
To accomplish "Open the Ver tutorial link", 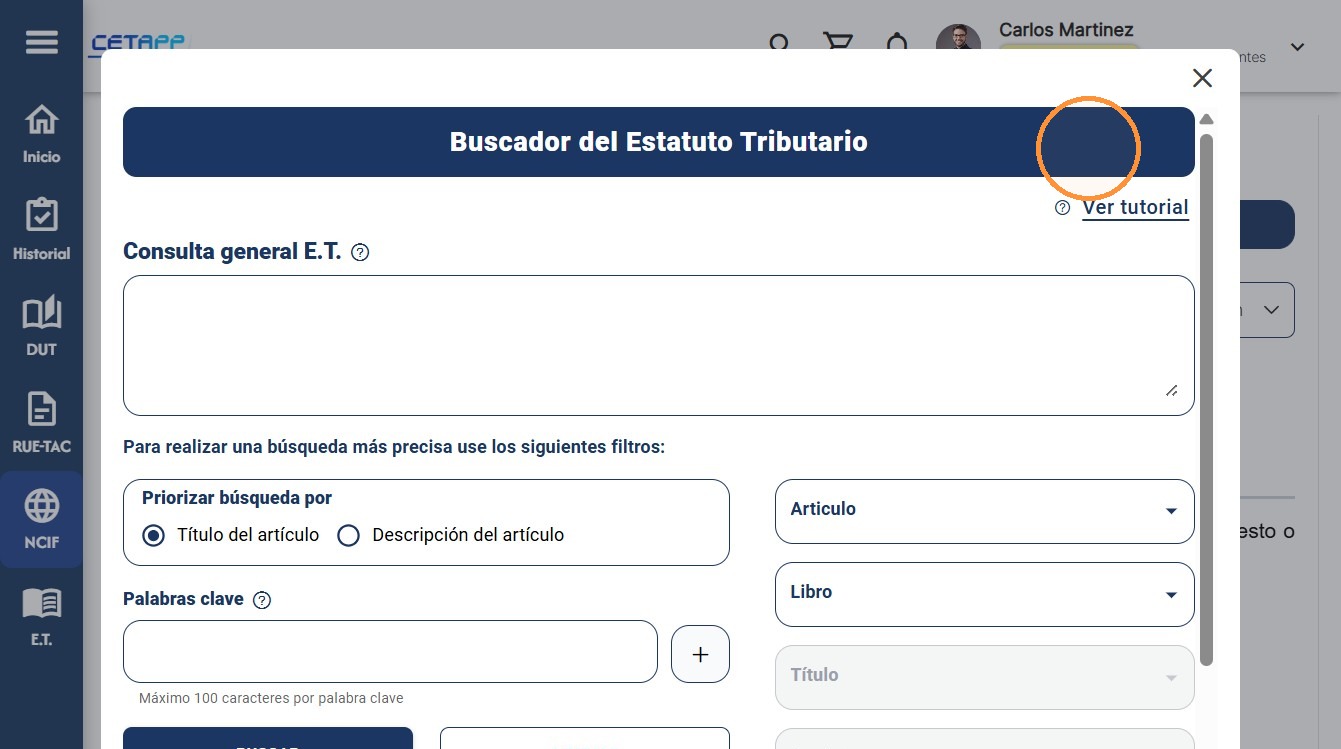I will [1135, 207].
